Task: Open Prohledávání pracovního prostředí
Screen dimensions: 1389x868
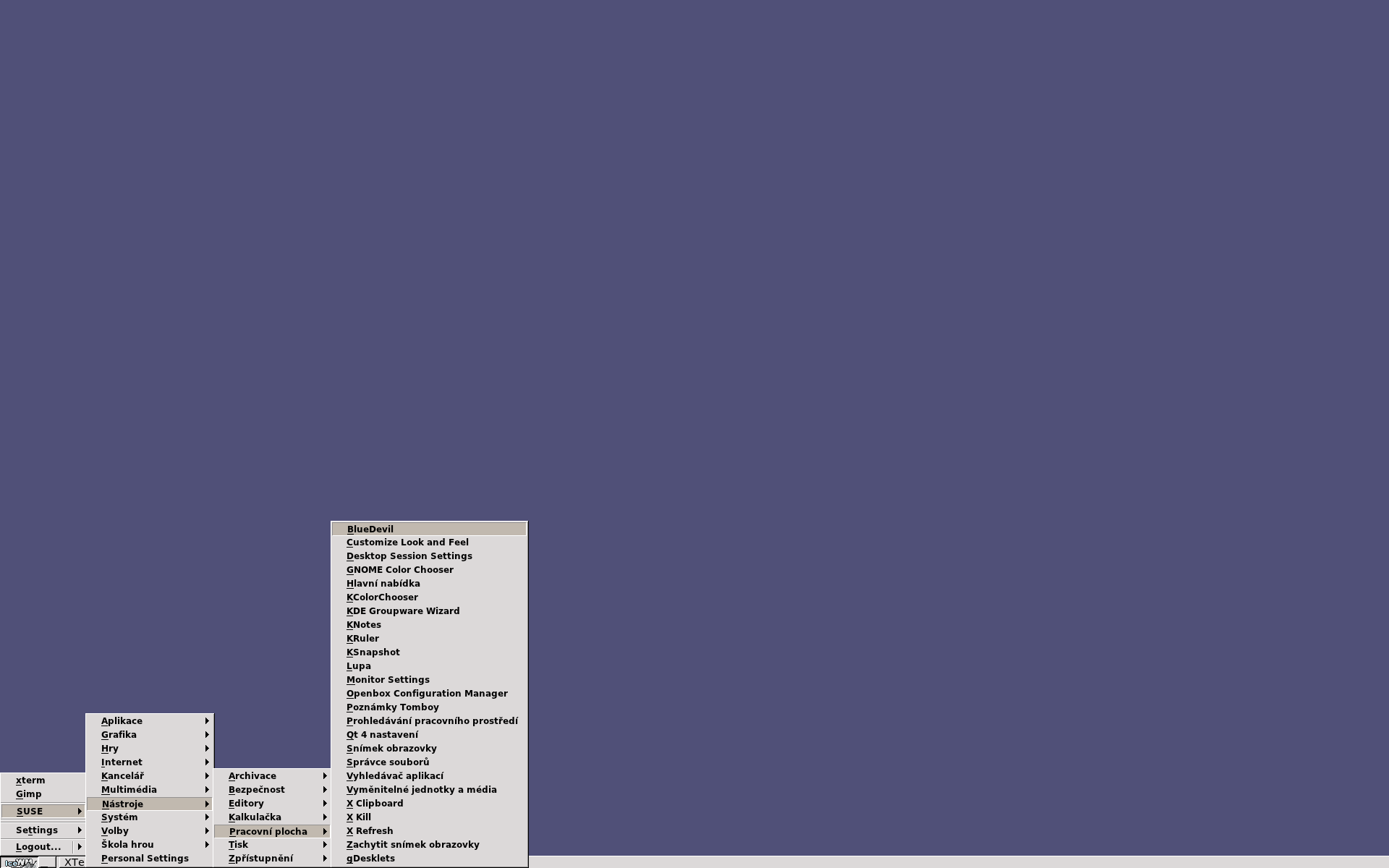Action: coord(429,721)
